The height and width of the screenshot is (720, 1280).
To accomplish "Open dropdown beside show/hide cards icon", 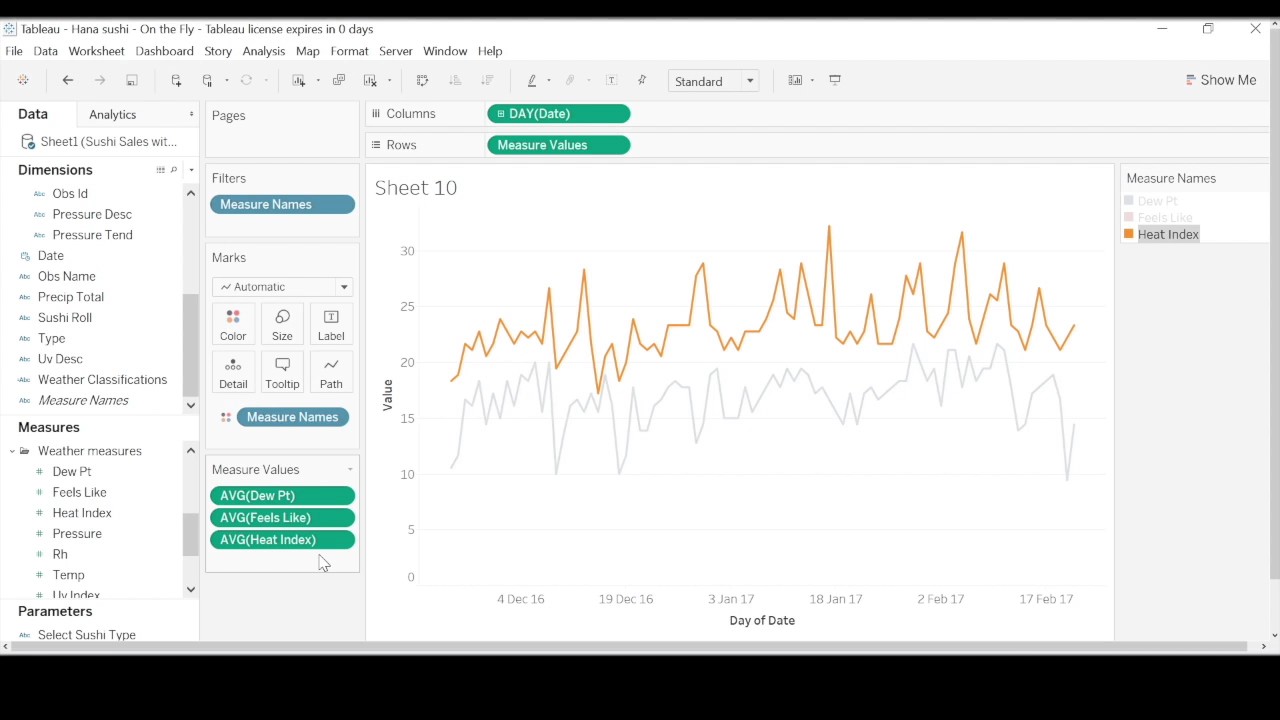I will tap(812, 81).
